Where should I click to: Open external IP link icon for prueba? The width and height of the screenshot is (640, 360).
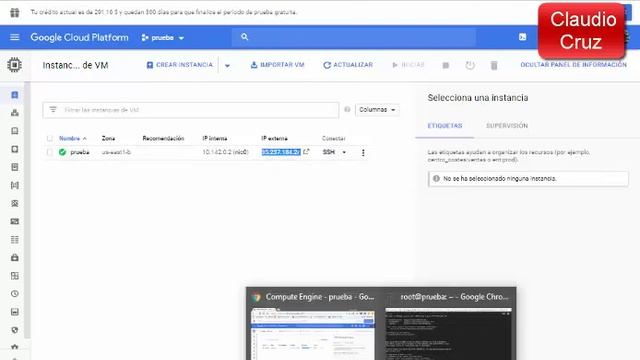pyautogui.click(x=307, y=152)
